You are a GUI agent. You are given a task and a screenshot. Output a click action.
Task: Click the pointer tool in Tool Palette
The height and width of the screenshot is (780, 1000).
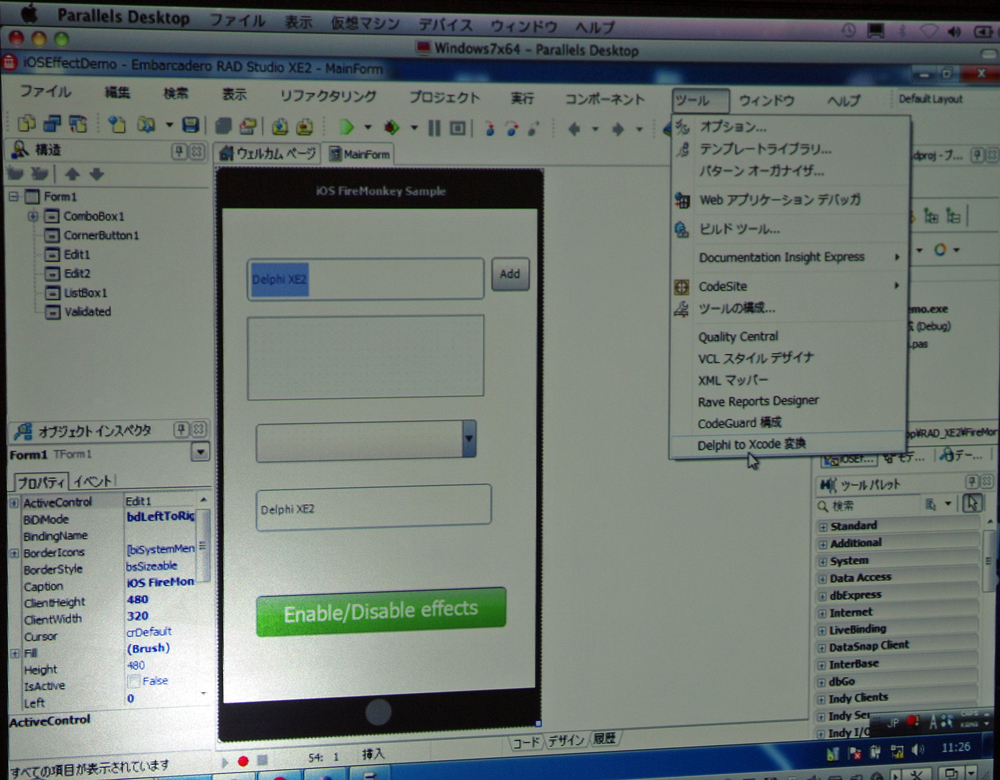click(972, 503)
